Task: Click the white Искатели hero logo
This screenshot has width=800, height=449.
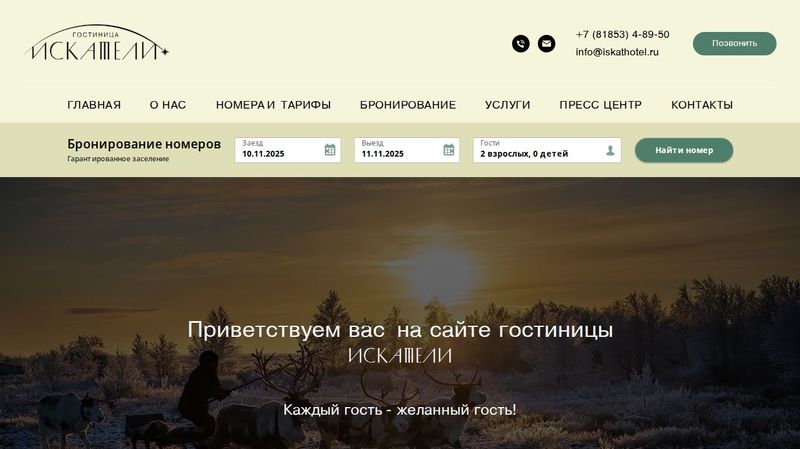Action: pos(401,356)
